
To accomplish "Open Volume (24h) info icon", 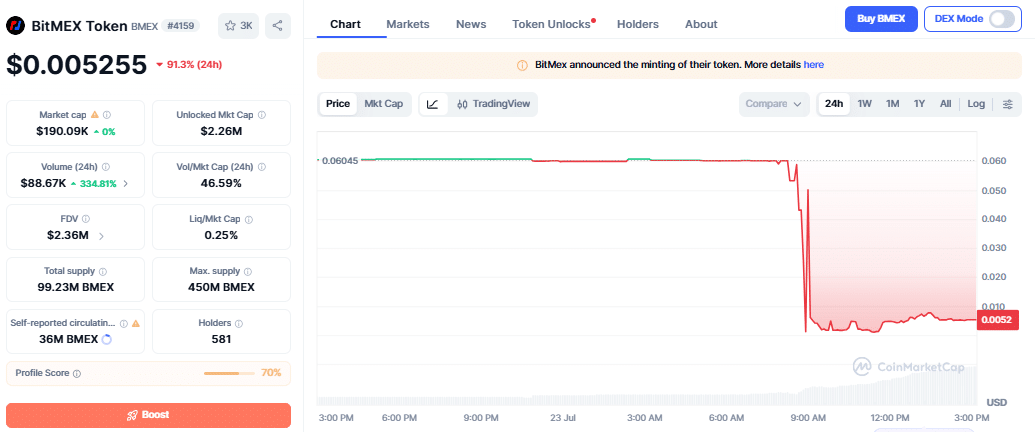I will (106, 167).
